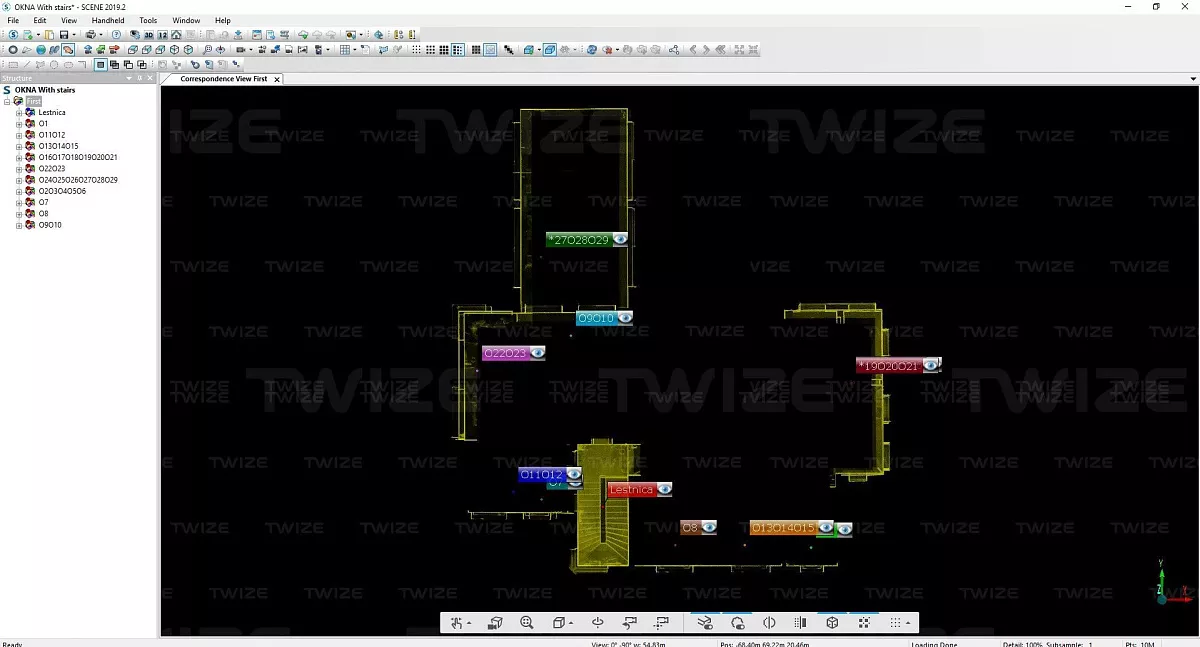Viewport: 1200px width, 647px height.
Task: Expand the Lestnica tree node
Action: coord(19,113)
